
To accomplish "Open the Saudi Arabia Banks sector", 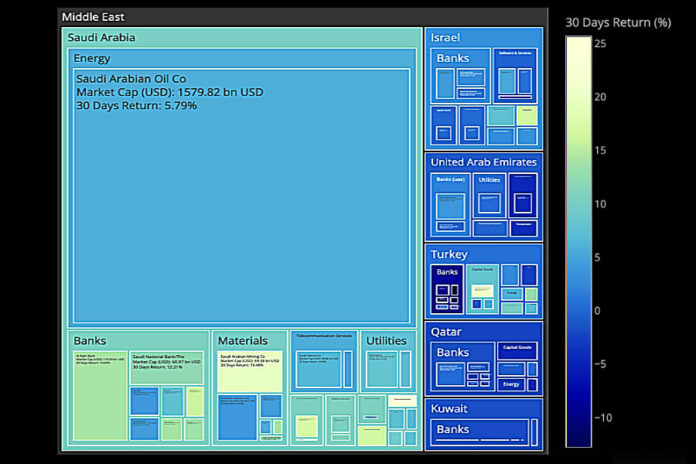I will click(x=90, y=341).
